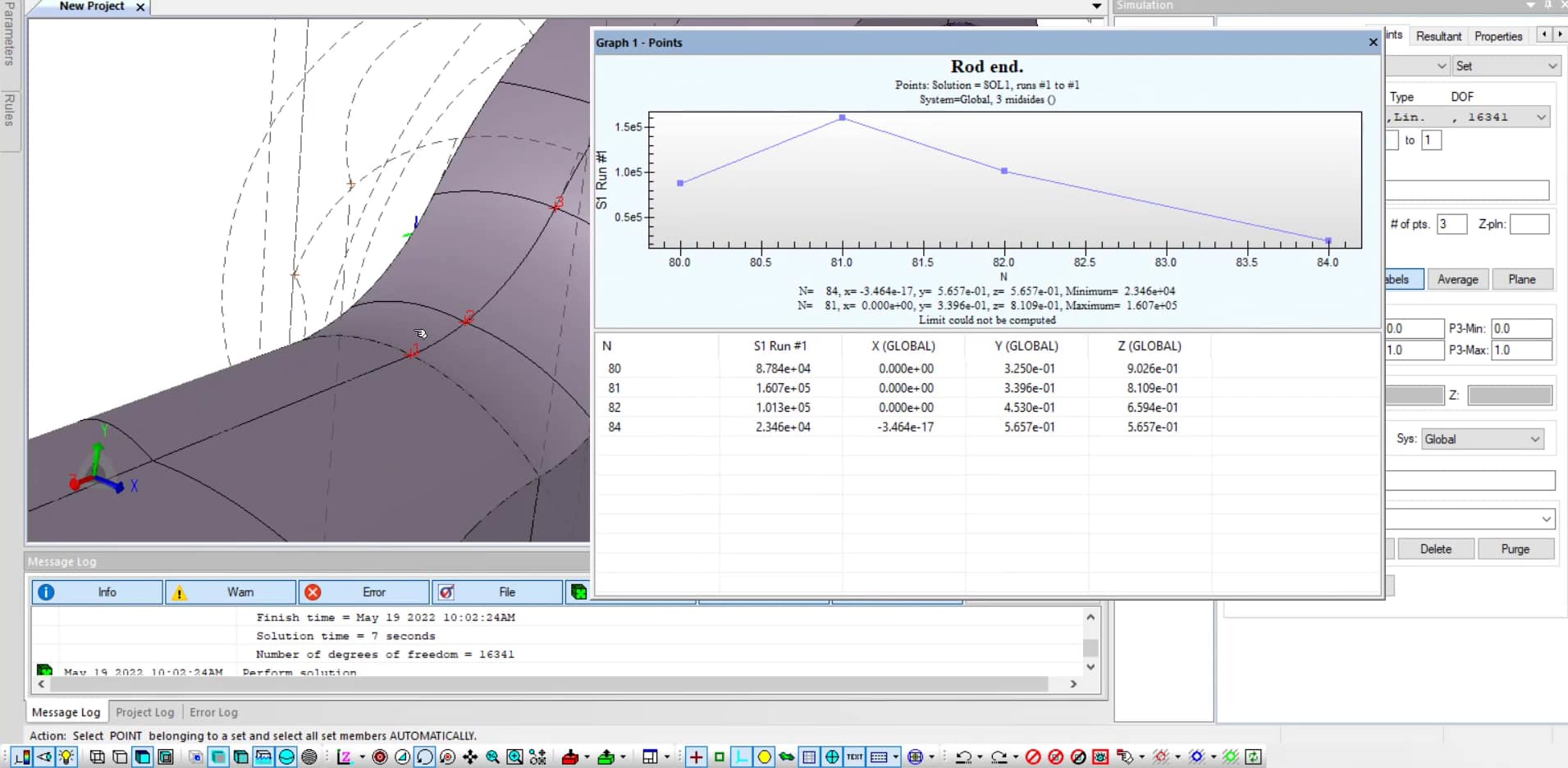Click the Average button

(x=1457, y=279)
